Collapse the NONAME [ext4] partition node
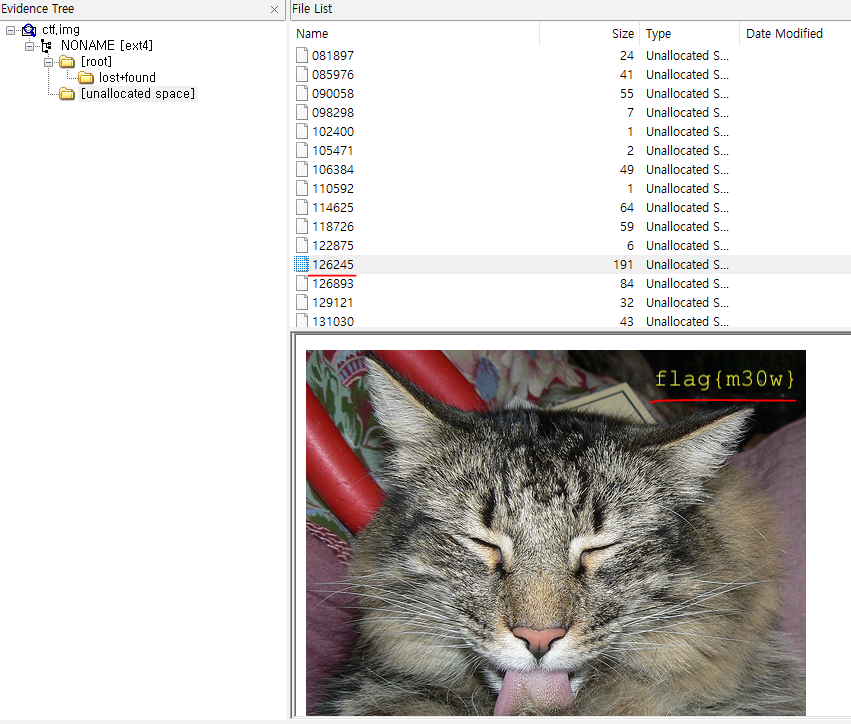The image size is (851, 724). (x=29, y=46)
